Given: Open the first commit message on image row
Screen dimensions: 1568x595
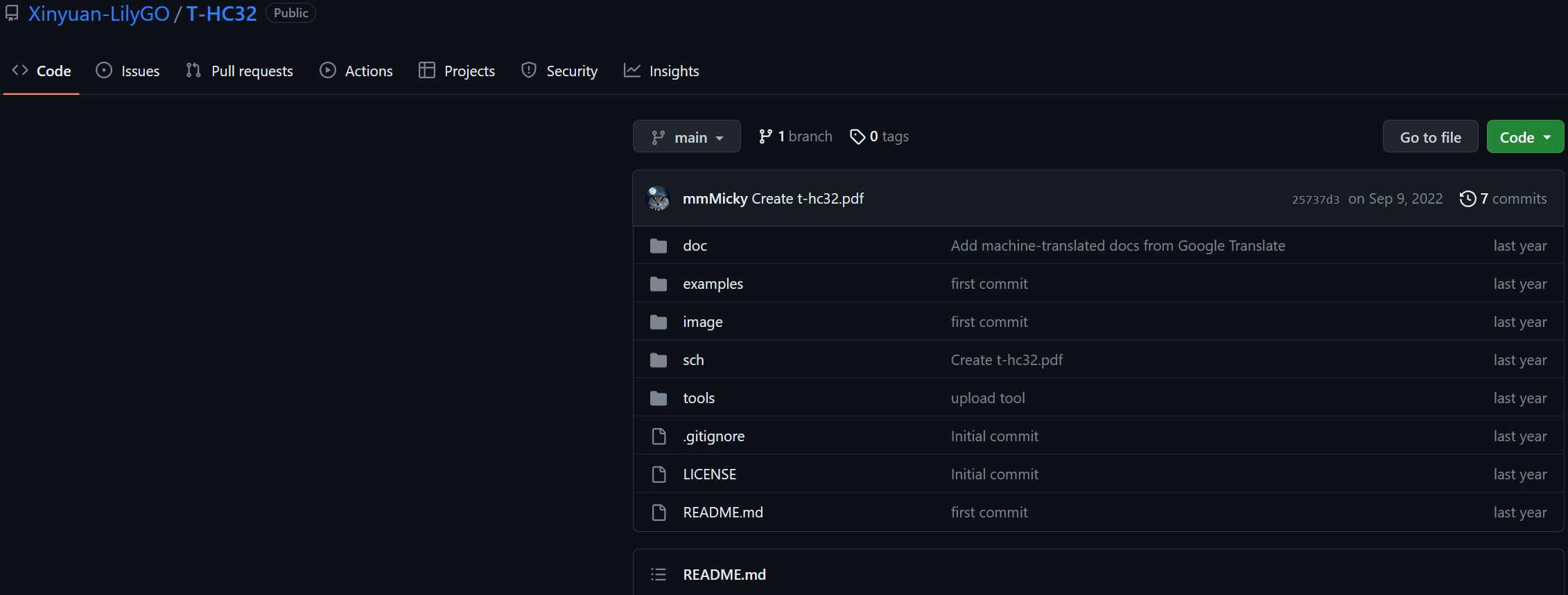Looking at the screenshot, I should click(x=989, y=322).
